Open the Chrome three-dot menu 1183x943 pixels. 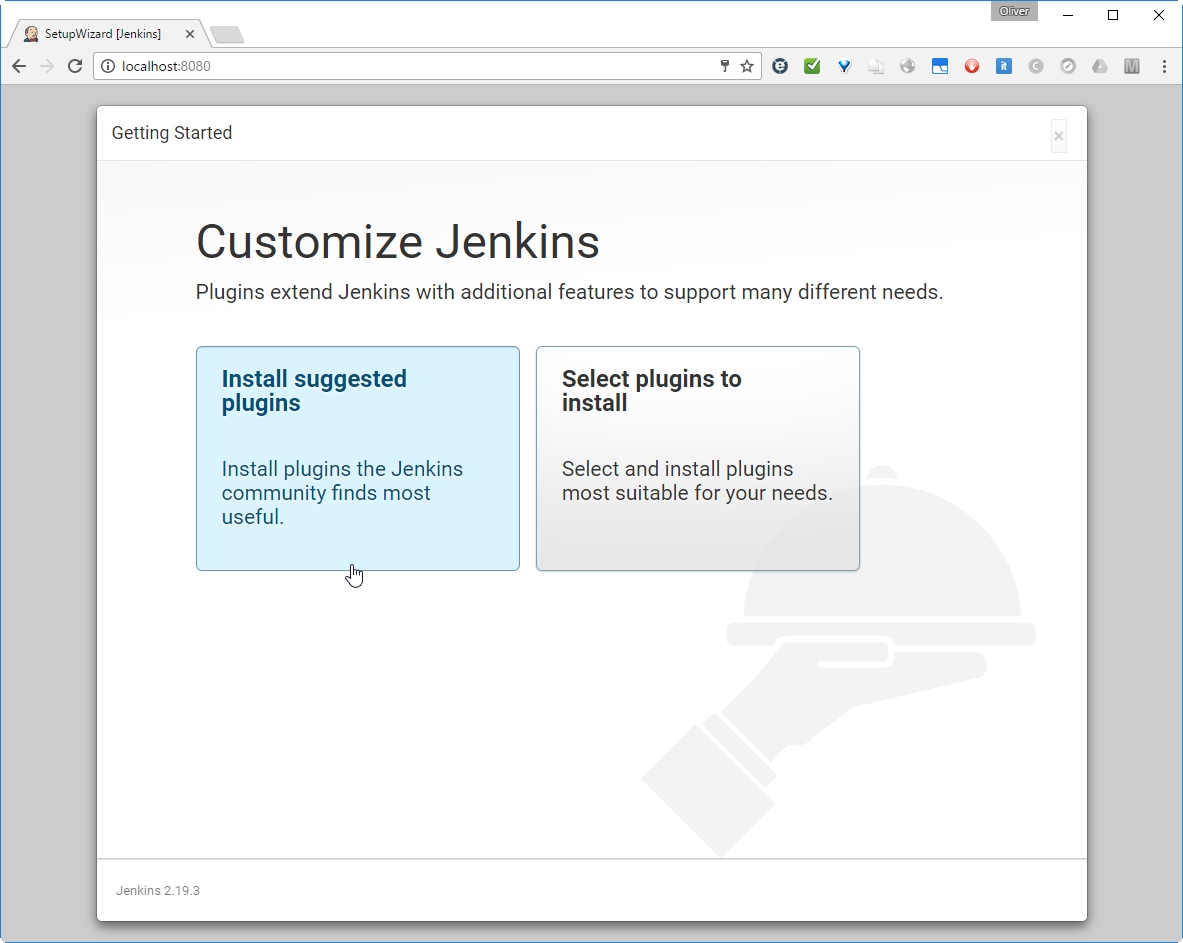tap(1164, 67)
